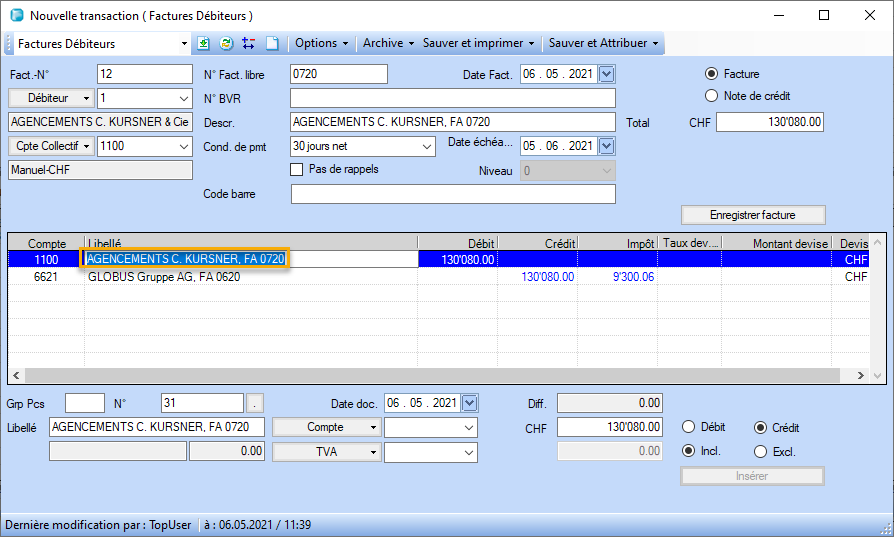Open the Date Fact. calendar picker
Viewport: 894px width, 537px height.
607,74
